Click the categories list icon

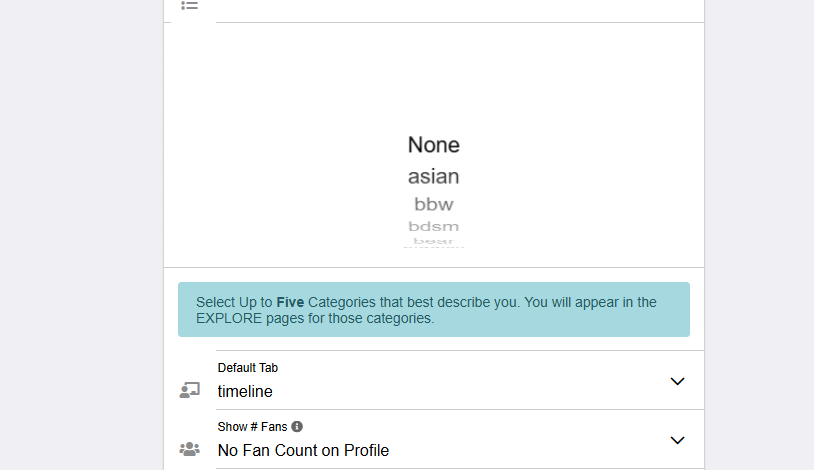[190, 5]
